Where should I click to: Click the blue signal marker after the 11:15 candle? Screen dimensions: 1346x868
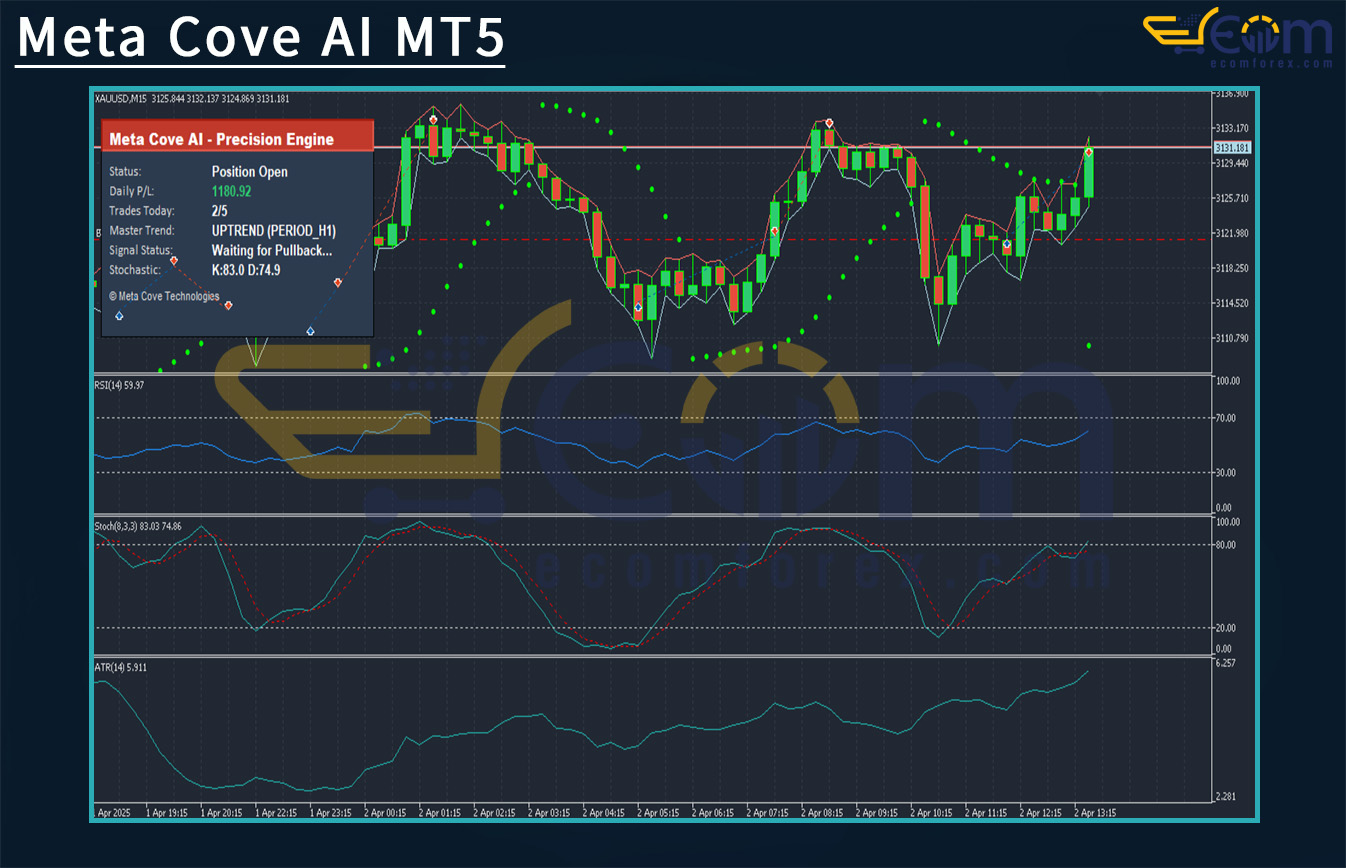point(1007,244)
